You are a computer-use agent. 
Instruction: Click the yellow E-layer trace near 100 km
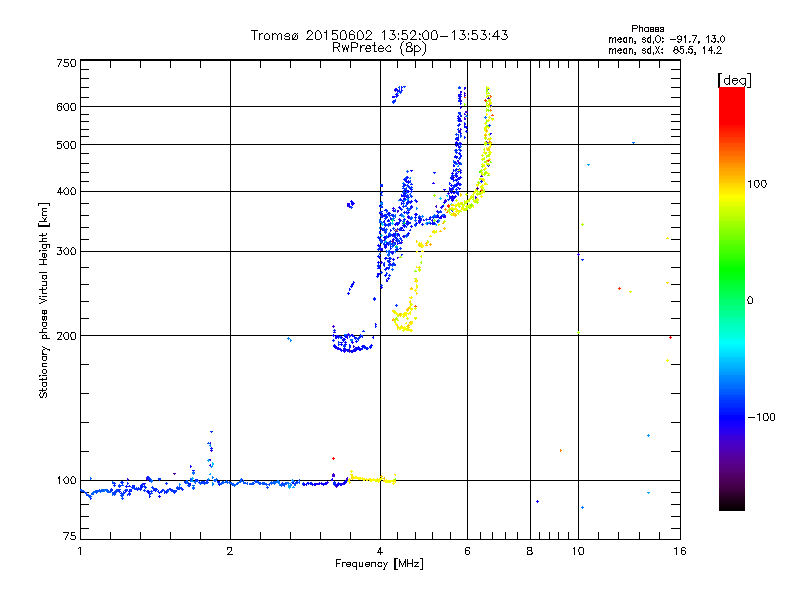[372, 479]
